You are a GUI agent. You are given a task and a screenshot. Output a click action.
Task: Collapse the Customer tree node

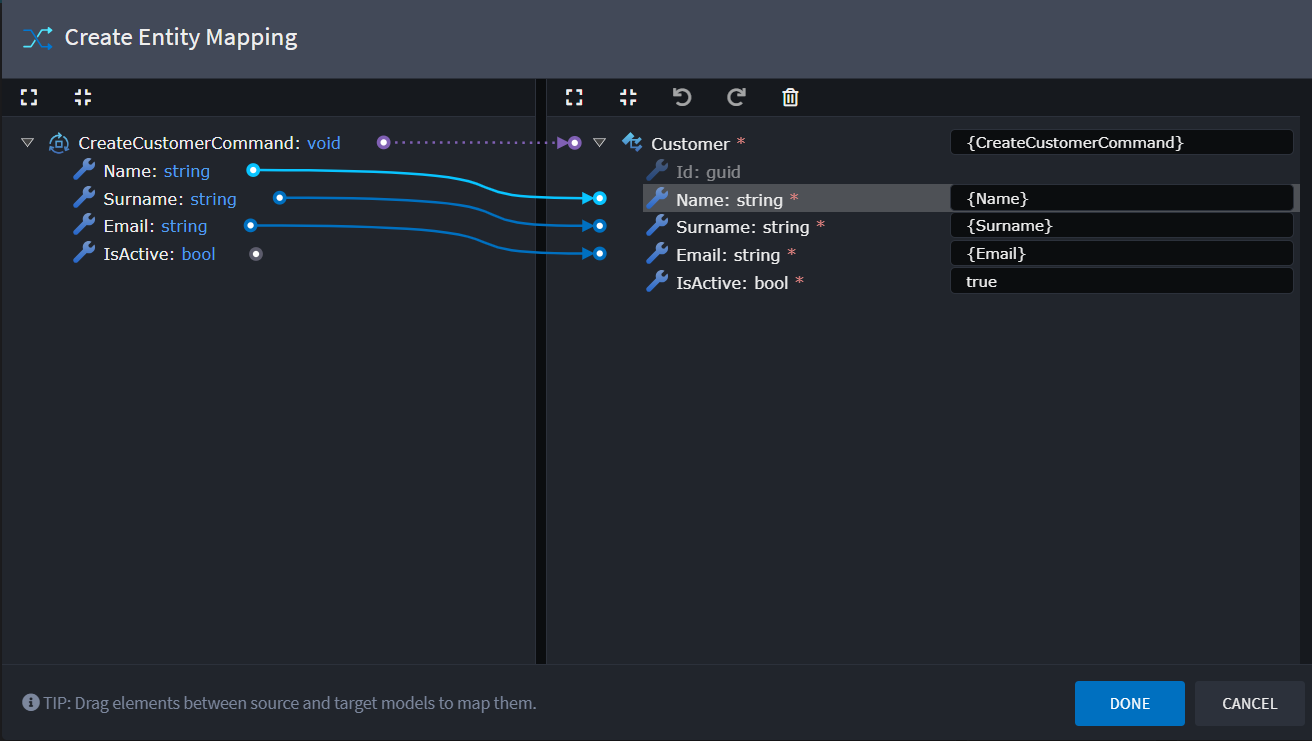pos(599,143)
